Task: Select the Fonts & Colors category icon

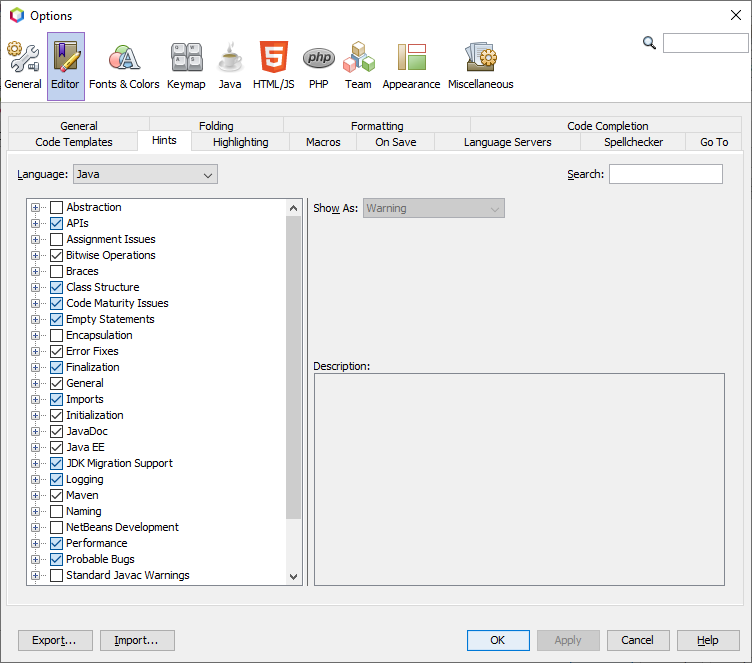Action: [x=124, y=66]
